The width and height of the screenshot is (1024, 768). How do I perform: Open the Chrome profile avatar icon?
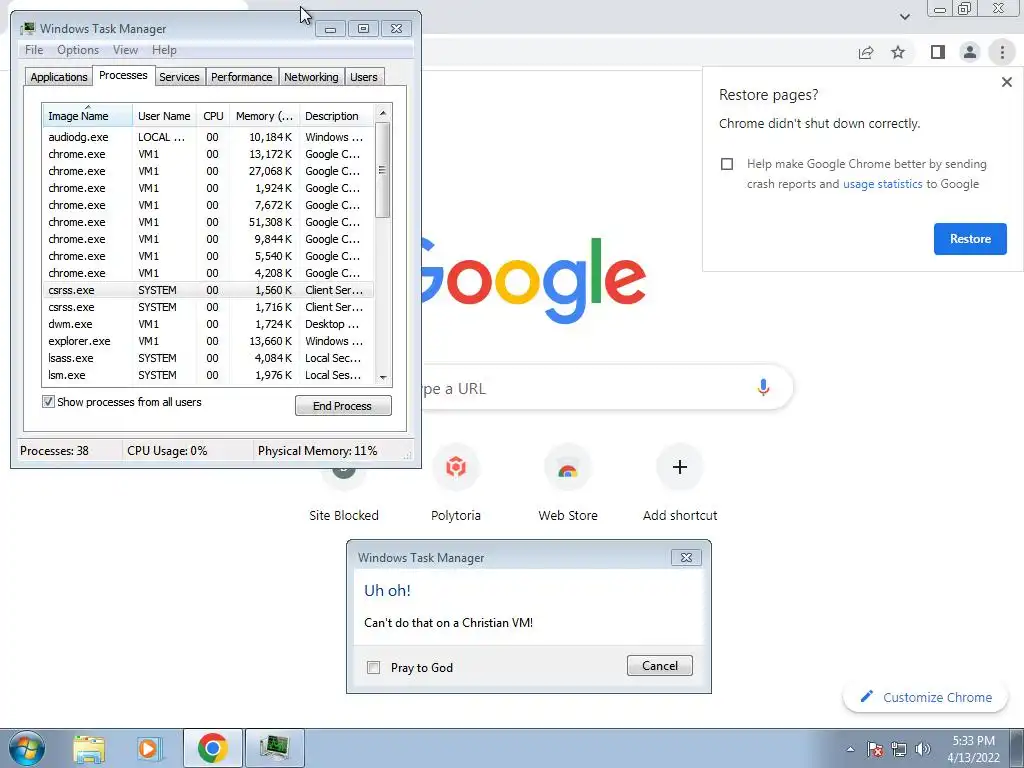[970, 52]
